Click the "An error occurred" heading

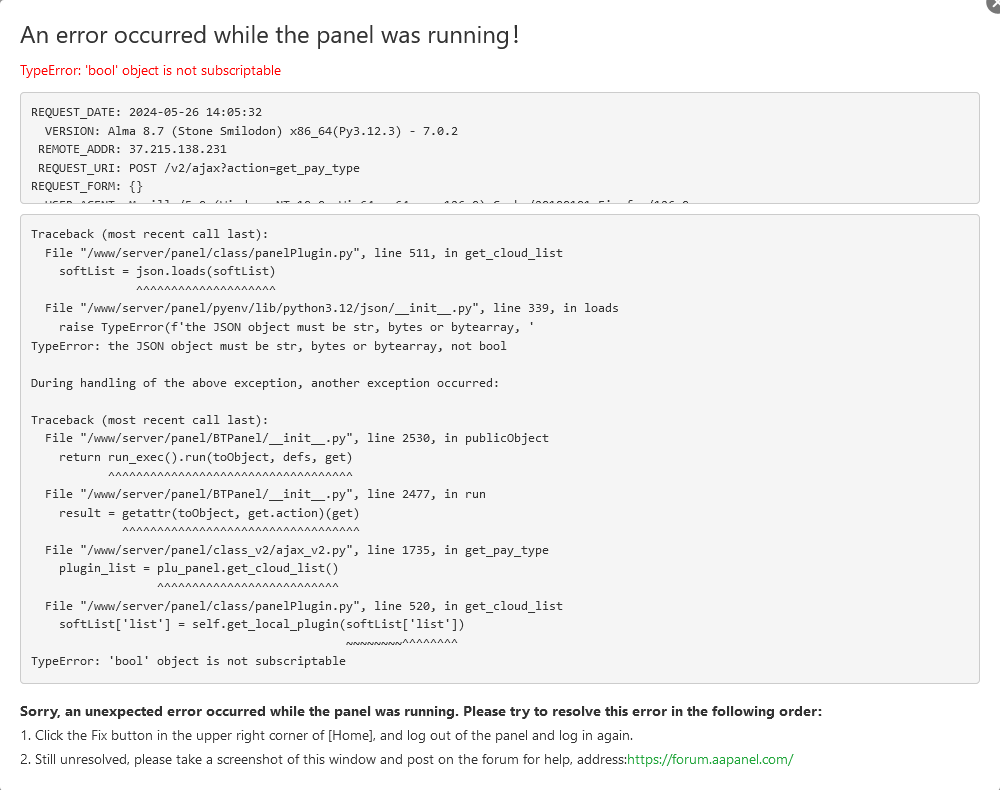tap(269, 36)
